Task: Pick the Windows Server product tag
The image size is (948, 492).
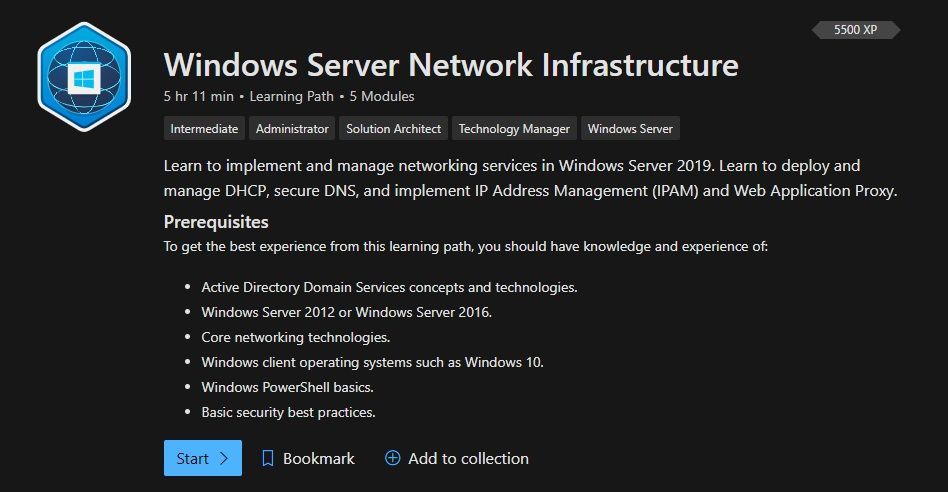Action: point(631,129)
